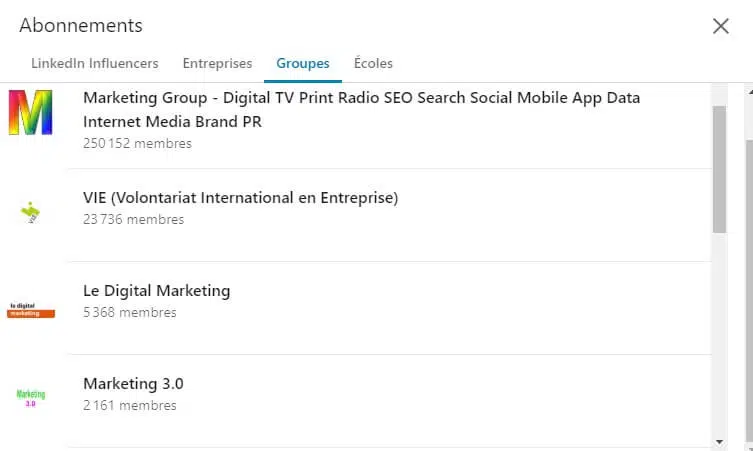Close the Abonnements dialog
753x451 pixels.
click(721, 26)
